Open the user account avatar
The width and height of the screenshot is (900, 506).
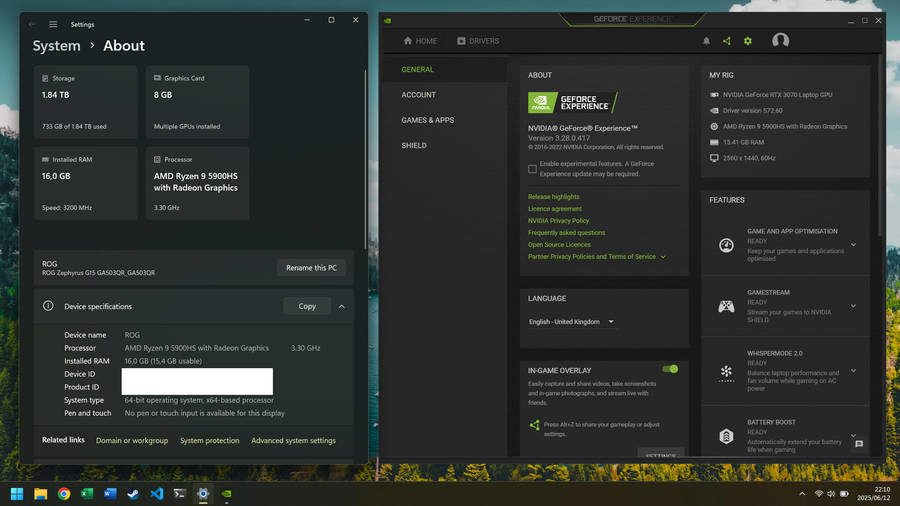point(781,41)
